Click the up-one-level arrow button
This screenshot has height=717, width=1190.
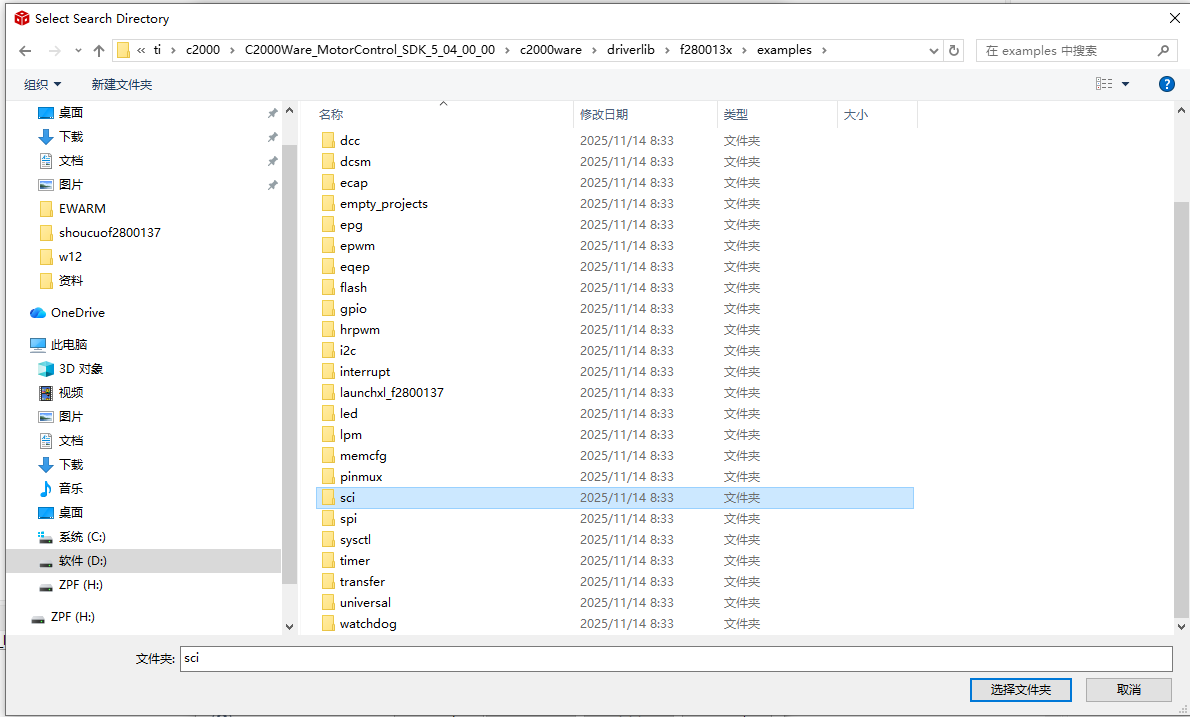point(99,51)
